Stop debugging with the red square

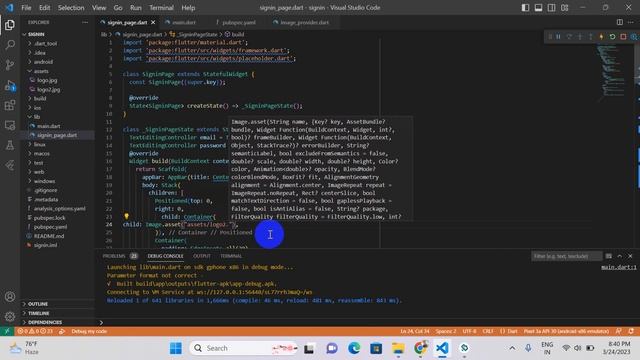point(623,37)
